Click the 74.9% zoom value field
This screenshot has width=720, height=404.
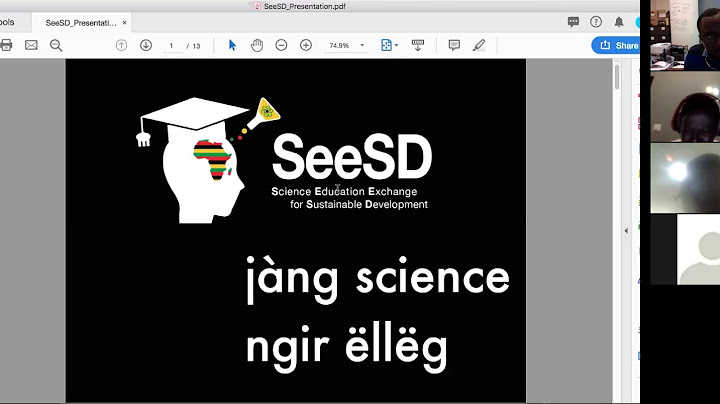(339, 45)
